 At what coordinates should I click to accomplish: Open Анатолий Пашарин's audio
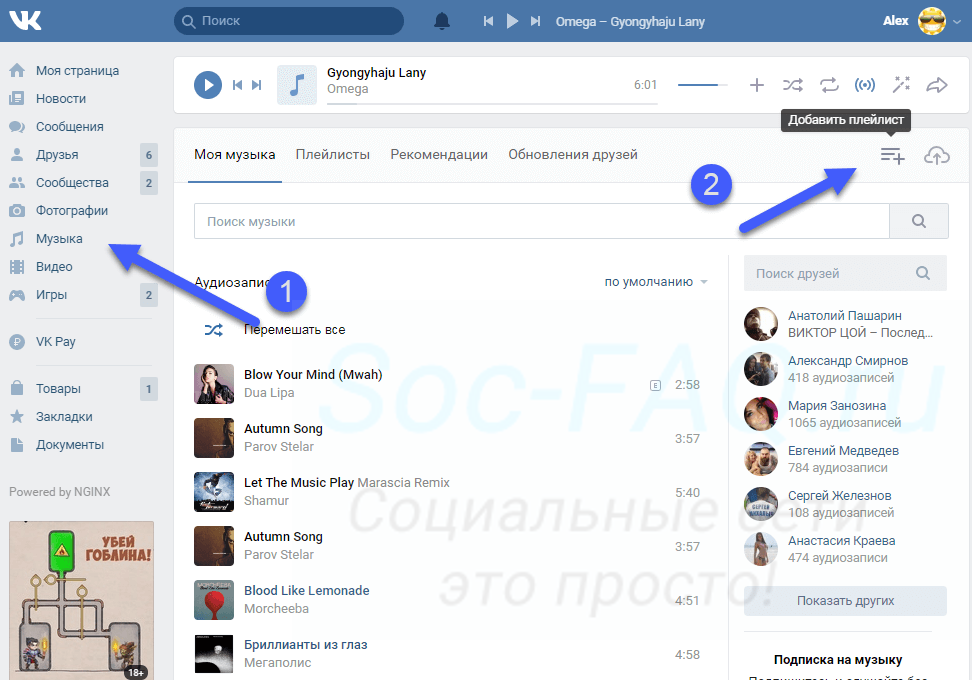tap(845, 324)
